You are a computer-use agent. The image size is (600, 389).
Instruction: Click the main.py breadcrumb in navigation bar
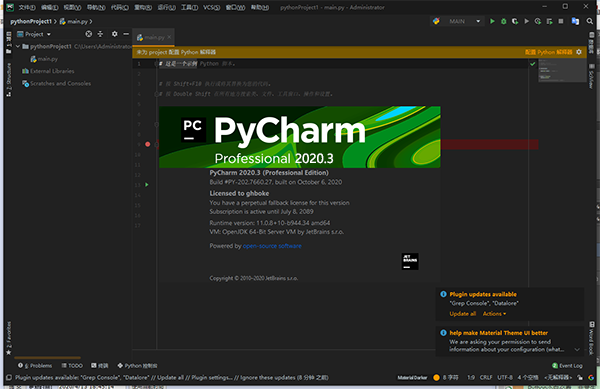[74, 21]
